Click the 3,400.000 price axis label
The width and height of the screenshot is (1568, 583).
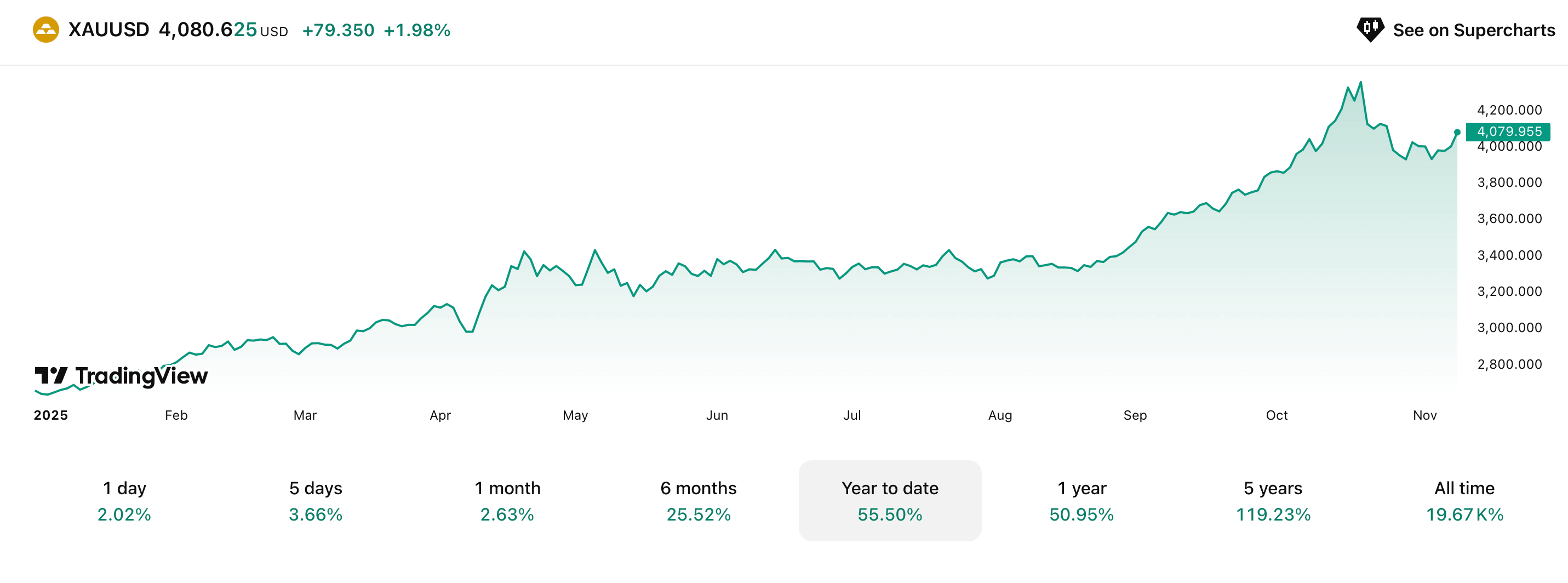[x=1509, y=255]
